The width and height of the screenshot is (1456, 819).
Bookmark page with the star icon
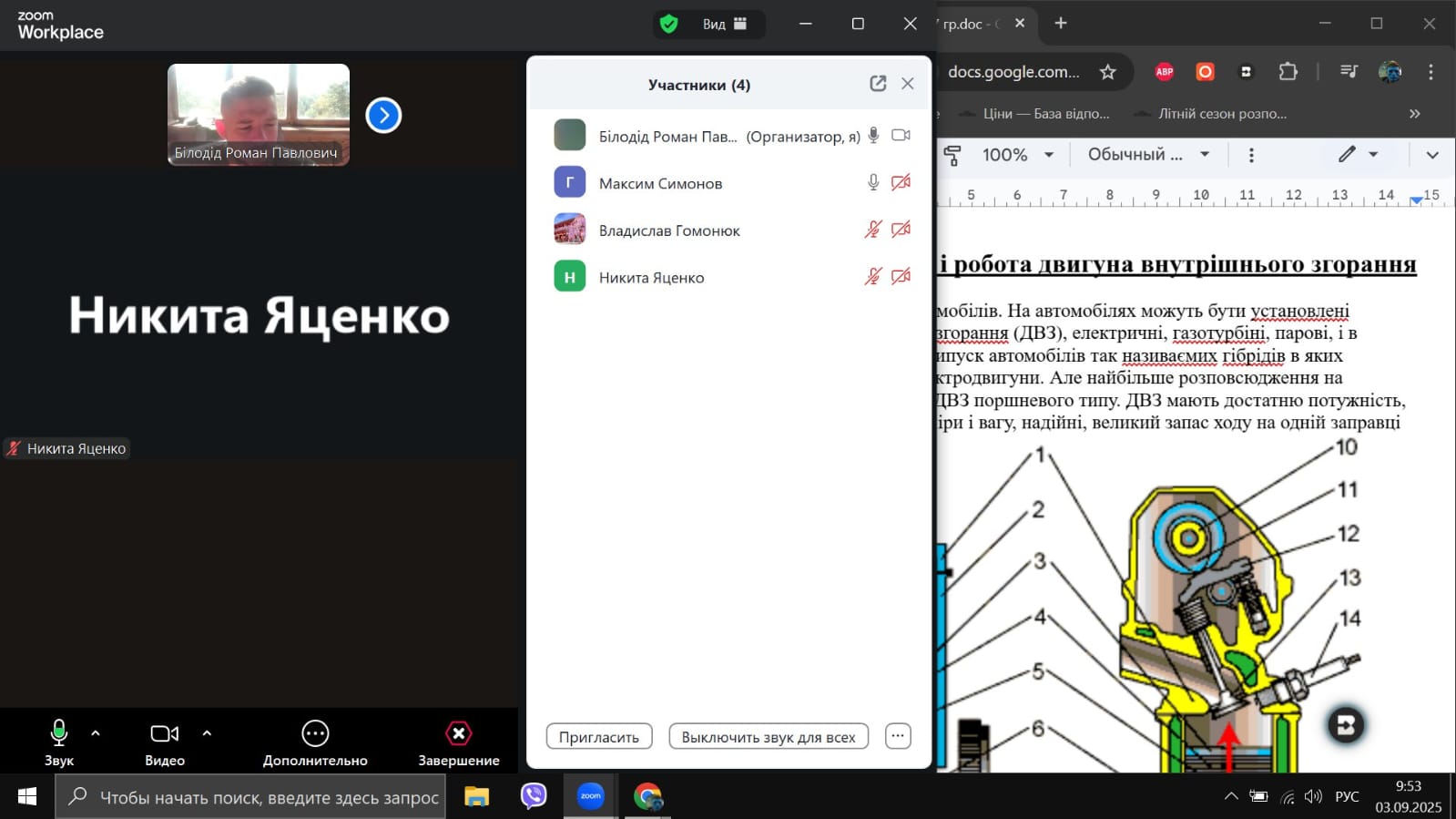coord(1107,72)
